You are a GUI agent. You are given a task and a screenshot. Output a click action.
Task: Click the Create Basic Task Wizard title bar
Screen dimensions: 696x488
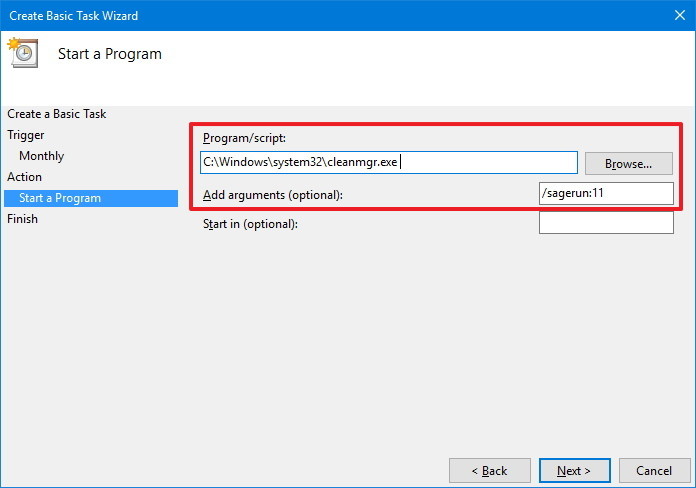click(x=300, y=16)
